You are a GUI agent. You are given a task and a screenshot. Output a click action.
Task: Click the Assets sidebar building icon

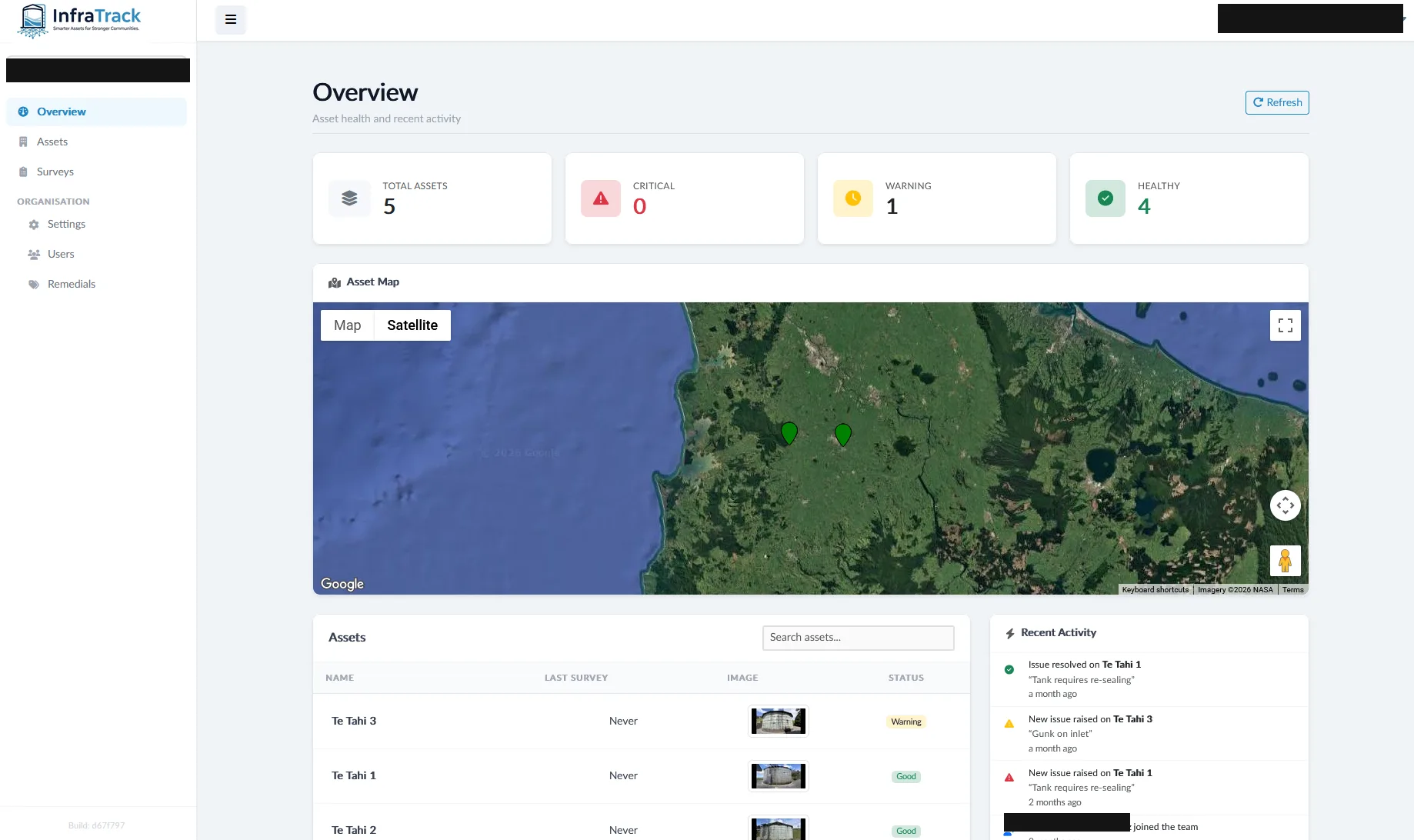(23, 142)
